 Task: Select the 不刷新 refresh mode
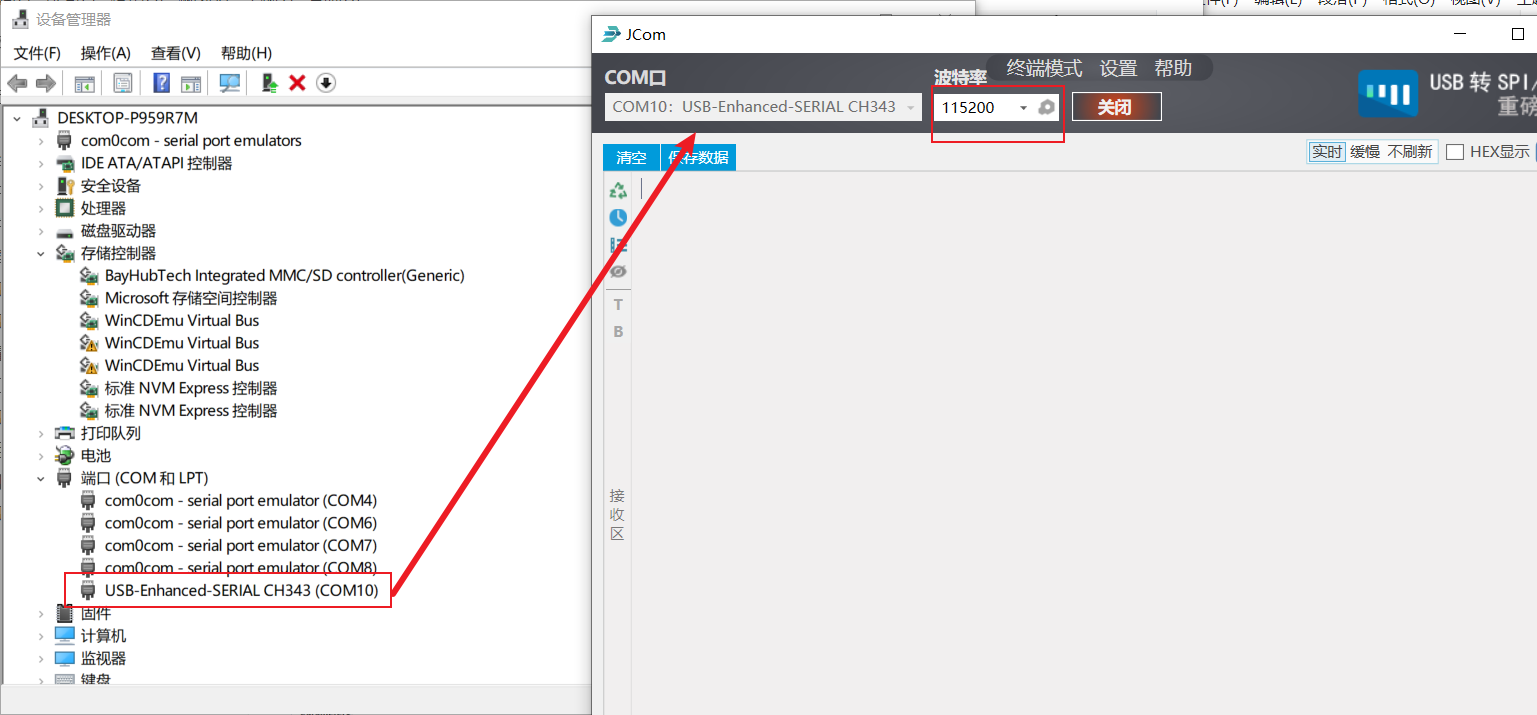coord(1409,152)
